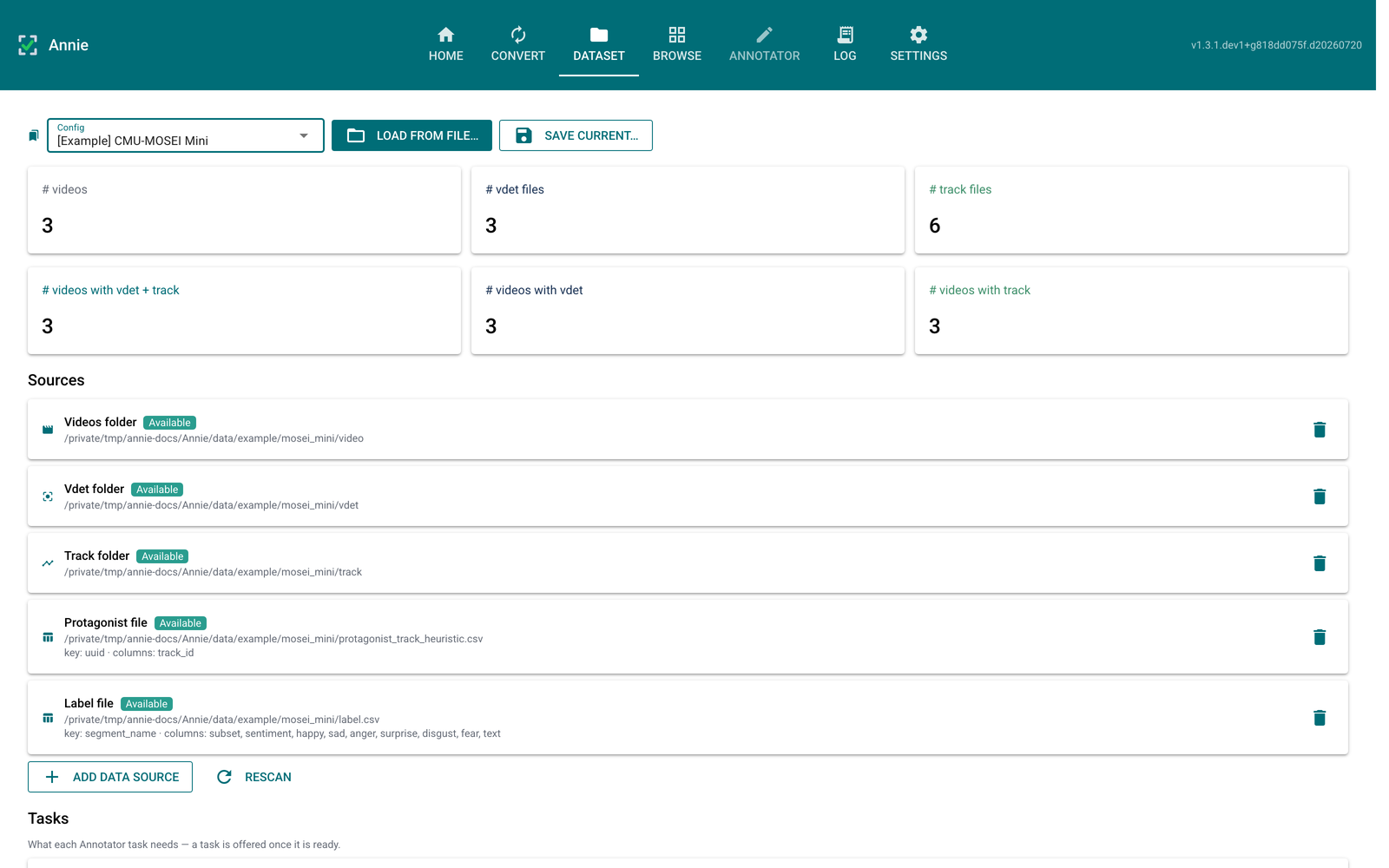
Task: Click the '# track files' label
Action: point(960,189)
